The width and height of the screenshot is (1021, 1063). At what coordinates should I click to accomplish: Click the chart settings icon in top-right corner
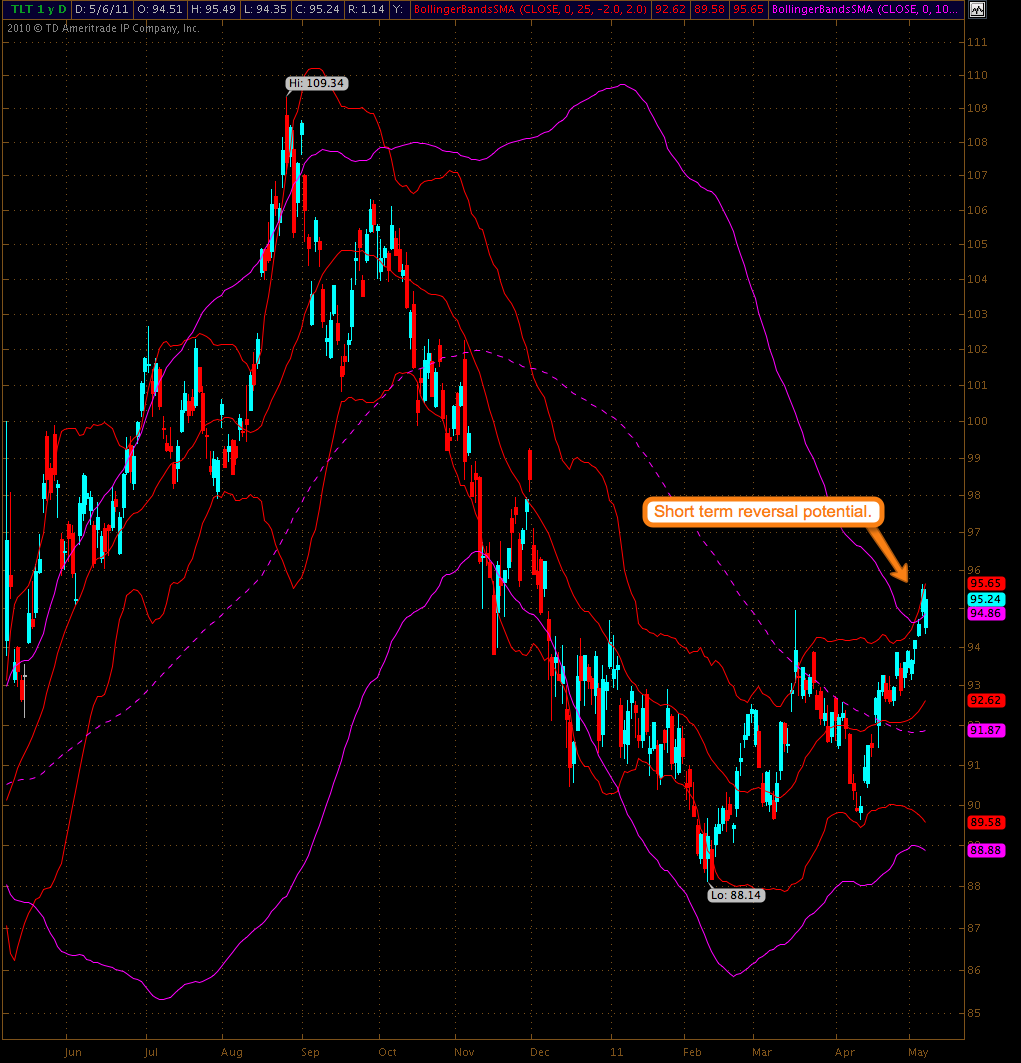[x=976, y=10]
